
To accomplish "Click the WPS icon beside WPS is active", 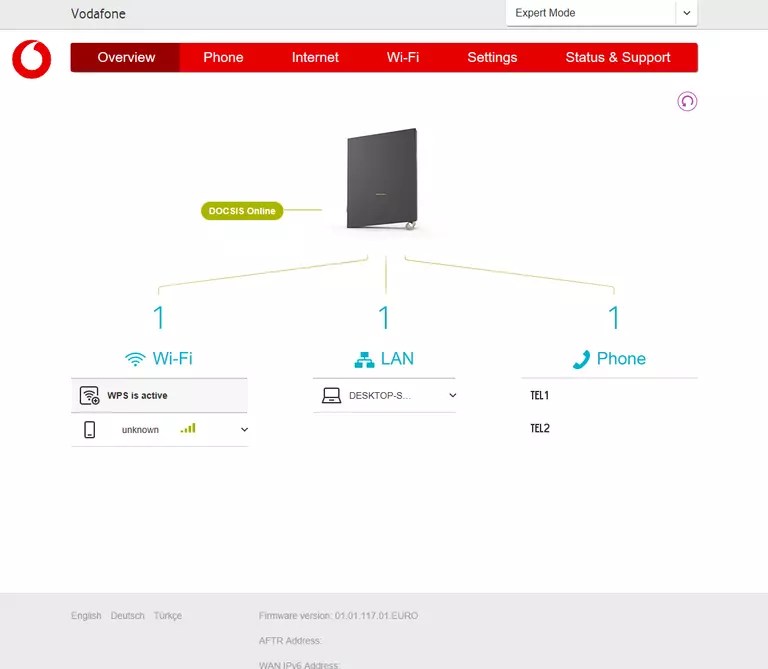I will (90, 395).
